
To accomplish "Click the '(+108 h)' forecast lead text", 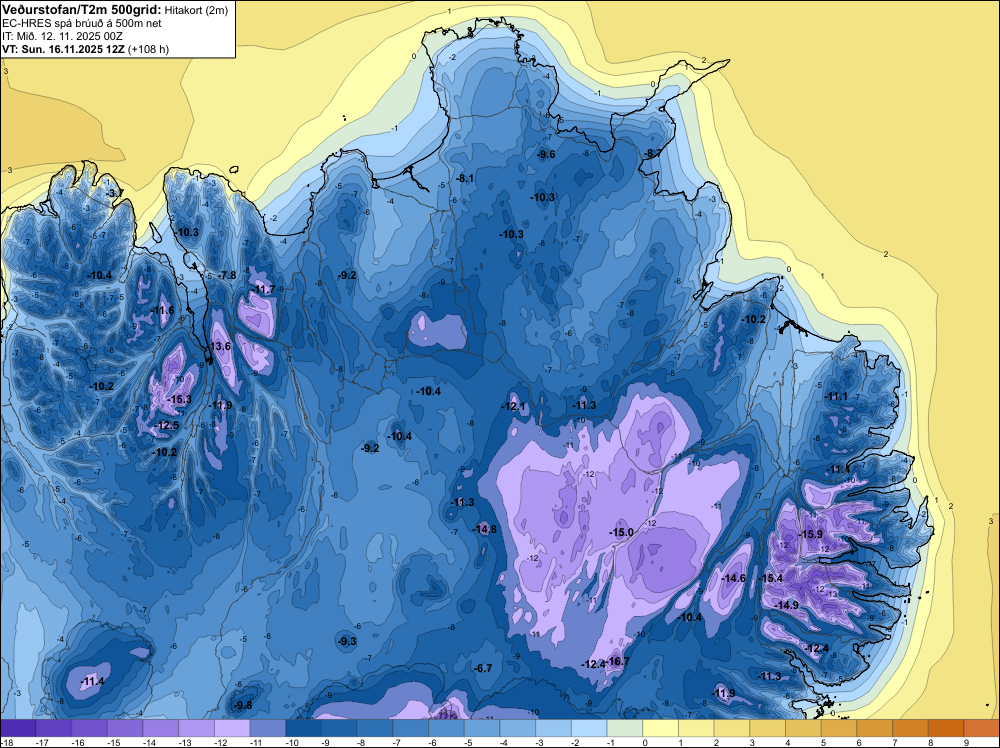I will tap(149, 49).
